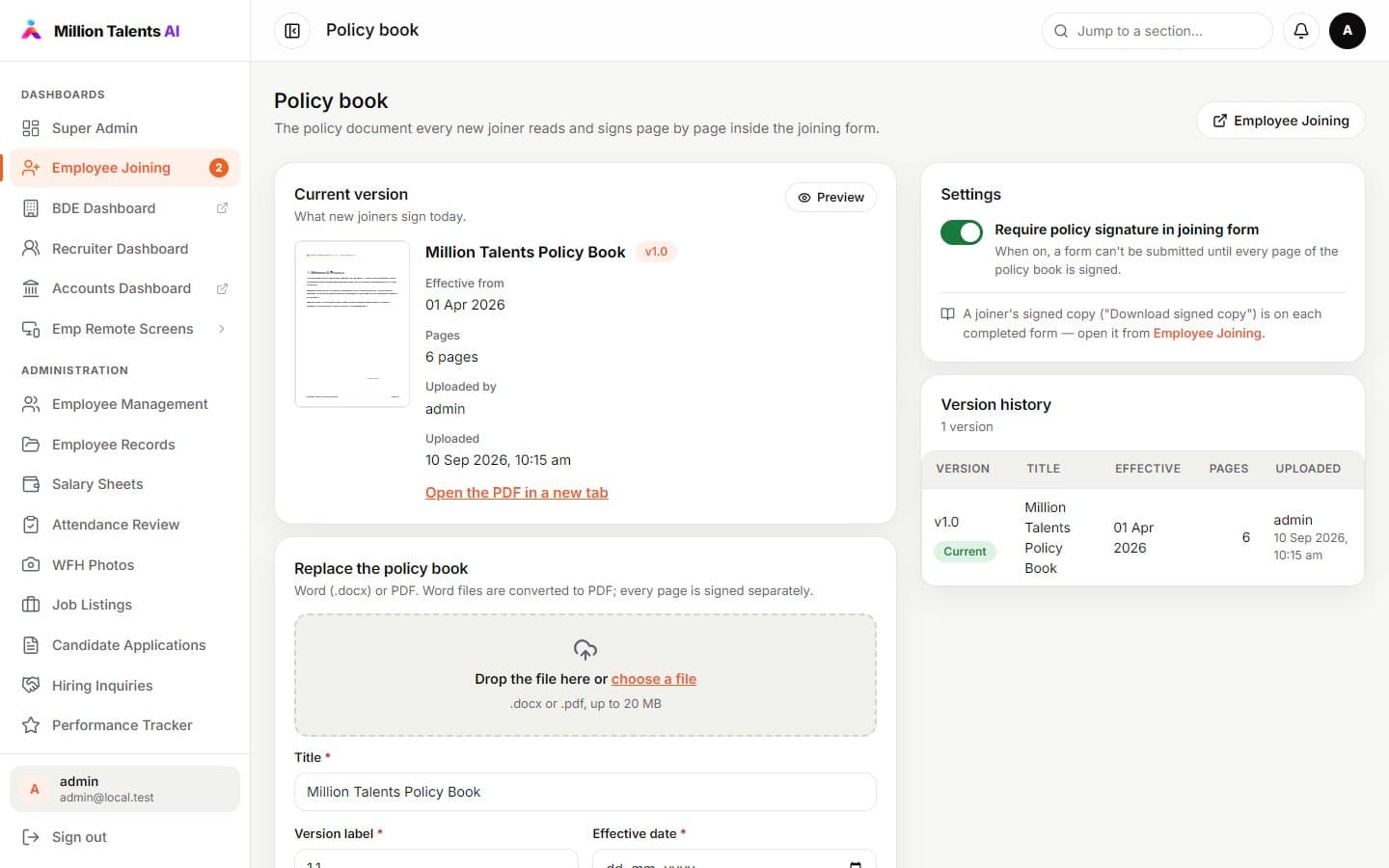Toggle Require policy signature switch
1389x868 pixels.
[x=962, y=232]
